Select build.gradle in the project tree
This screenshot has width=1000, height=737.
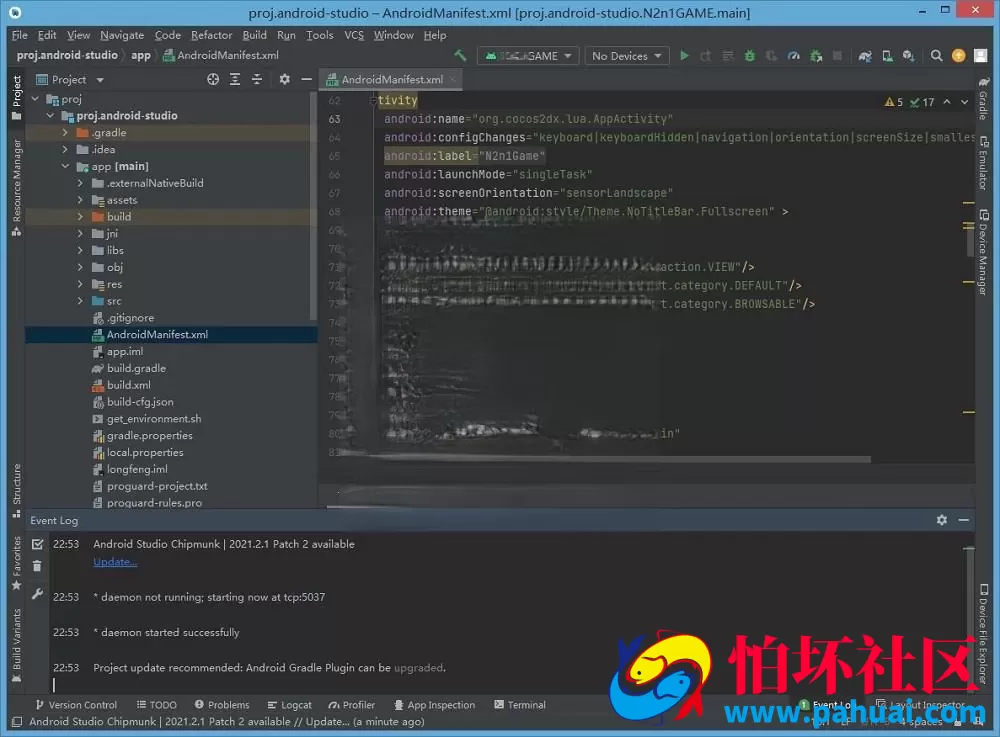(x=136, y=368)
